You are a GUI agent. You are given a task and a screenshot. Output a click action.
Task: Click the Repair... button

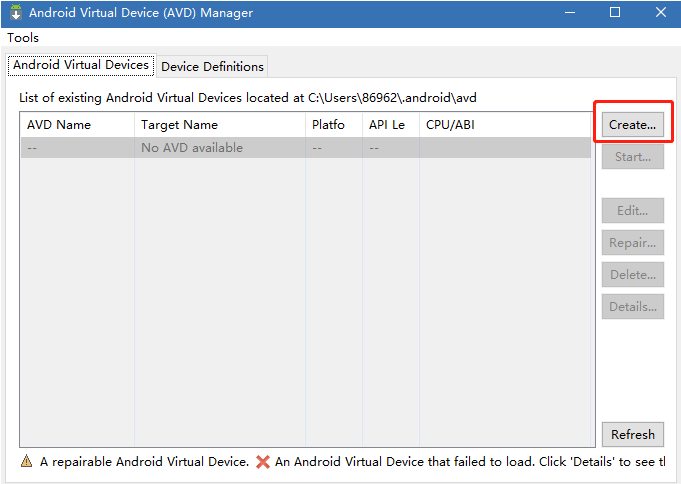pyautogui.click(x=632, y=243)
